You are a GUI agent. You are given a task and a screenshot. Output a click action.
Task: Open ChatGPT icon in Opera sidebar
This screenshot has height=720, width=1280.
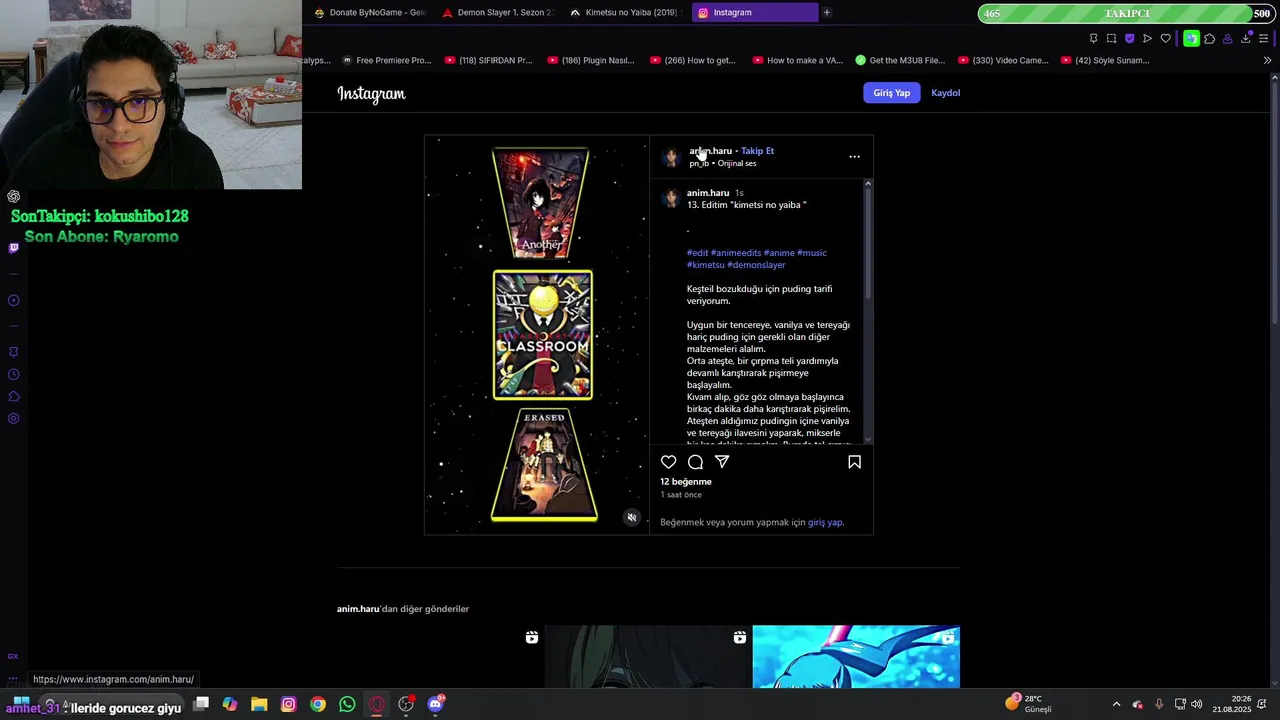(x=13, y=197)
